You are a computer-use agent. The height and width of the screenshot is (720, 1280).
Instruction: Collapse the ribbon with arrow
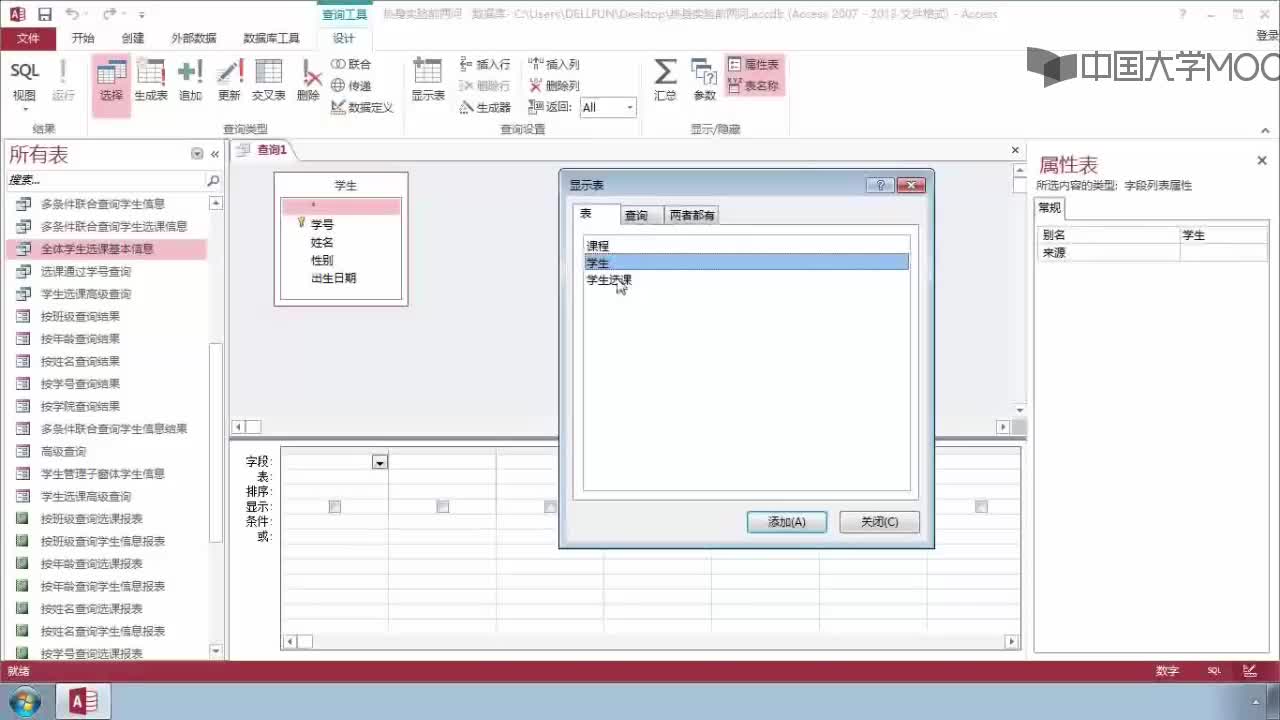[1263, 129]
